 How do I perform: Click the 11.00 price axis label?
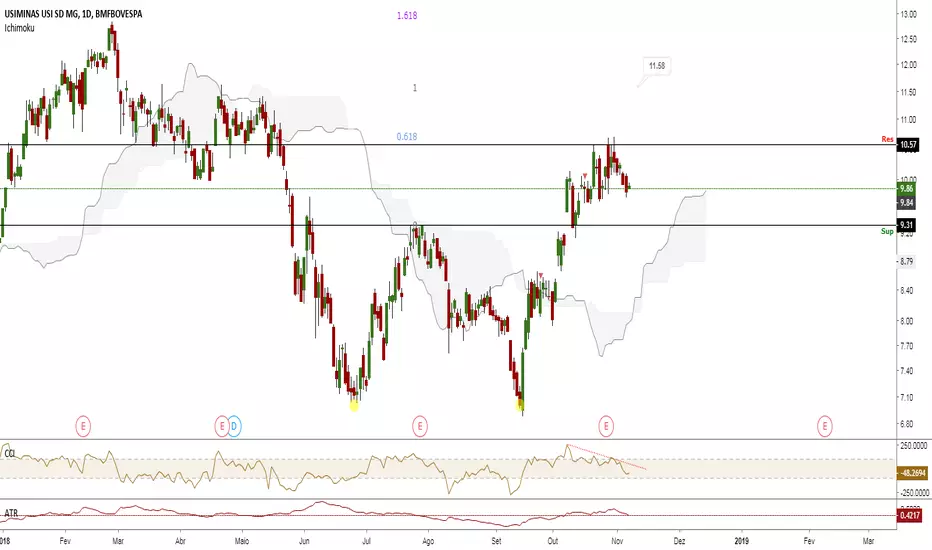tap(908, 120)
